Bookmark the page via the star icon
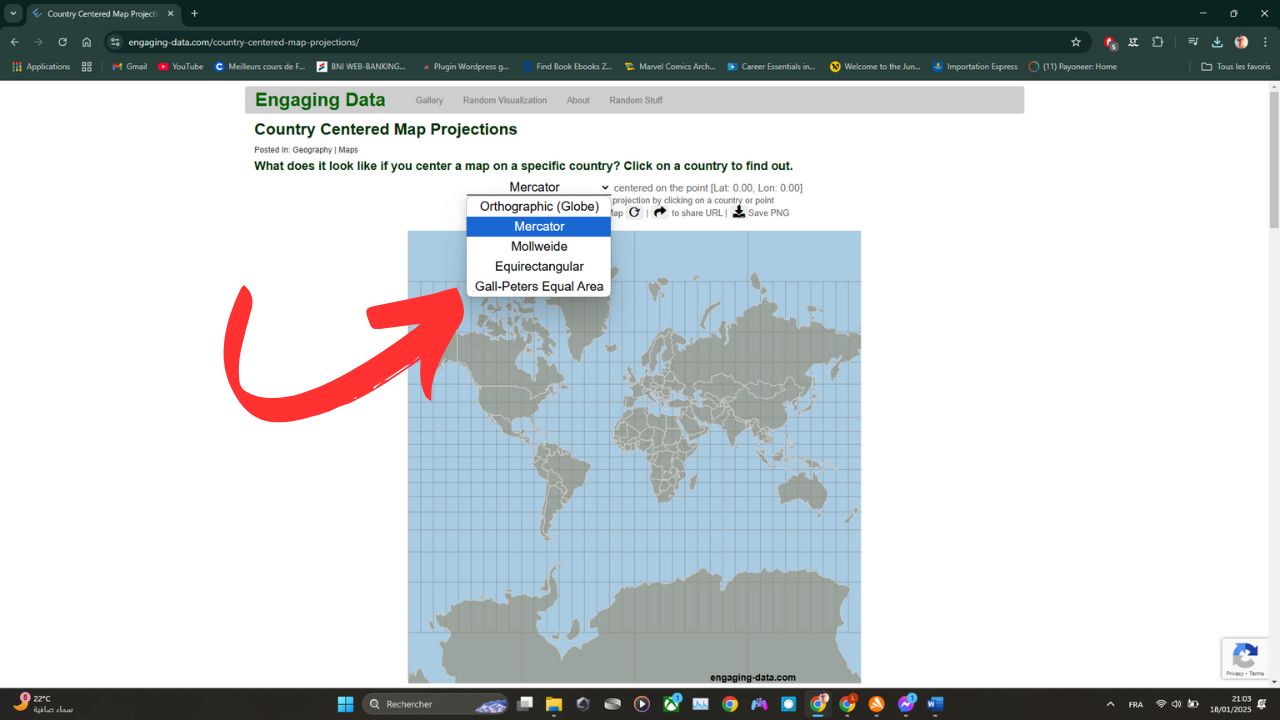The image size is (1280, 720). point(1076,42)
